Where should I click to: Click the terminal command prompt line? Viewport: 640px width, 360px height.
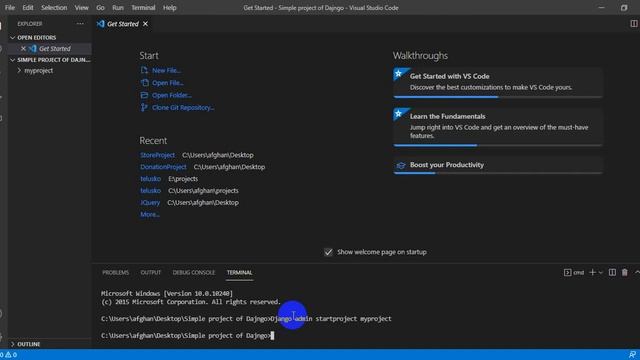click(187, 336)
